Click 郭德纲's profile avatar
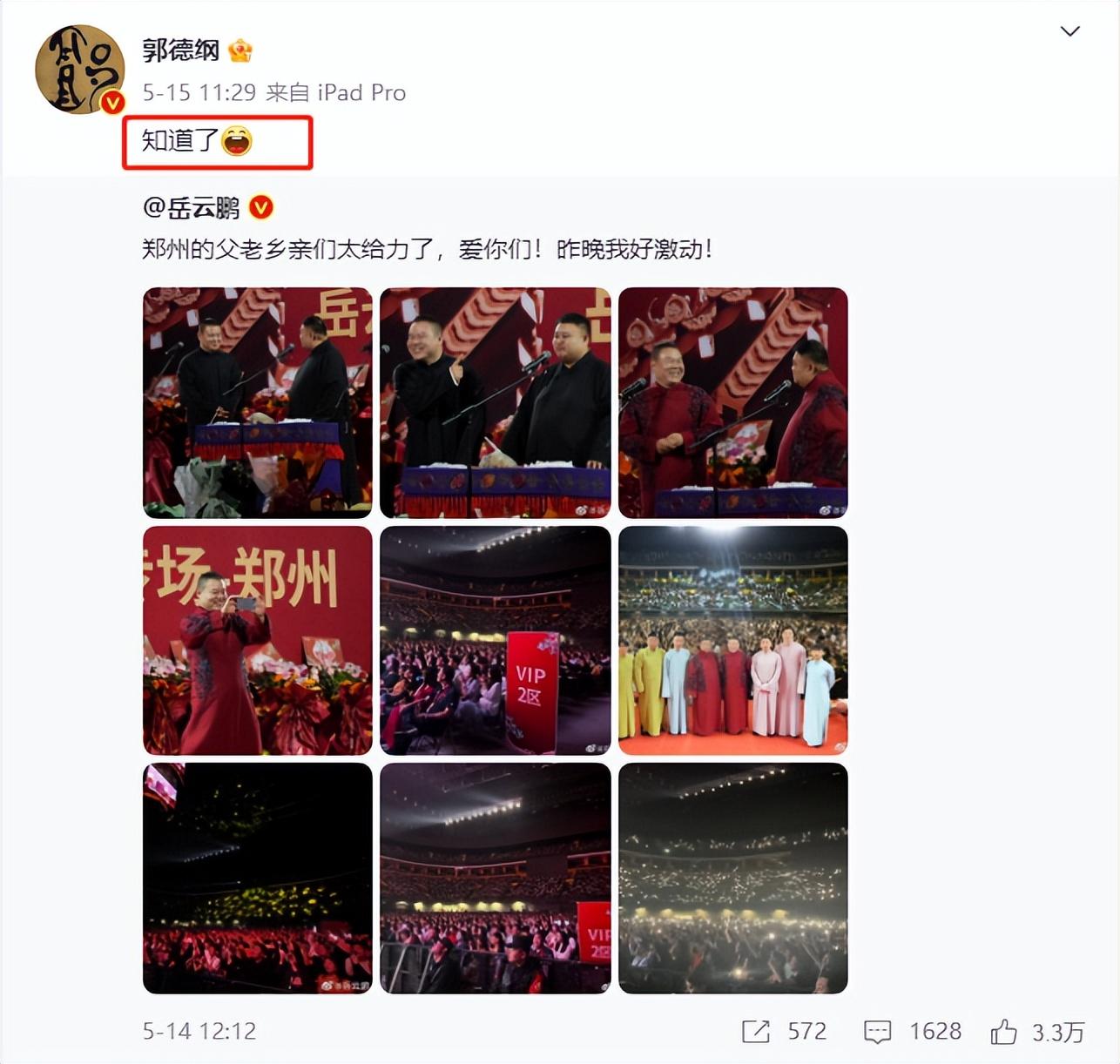The image size is (1120, 1064). (x=79, y=70)
